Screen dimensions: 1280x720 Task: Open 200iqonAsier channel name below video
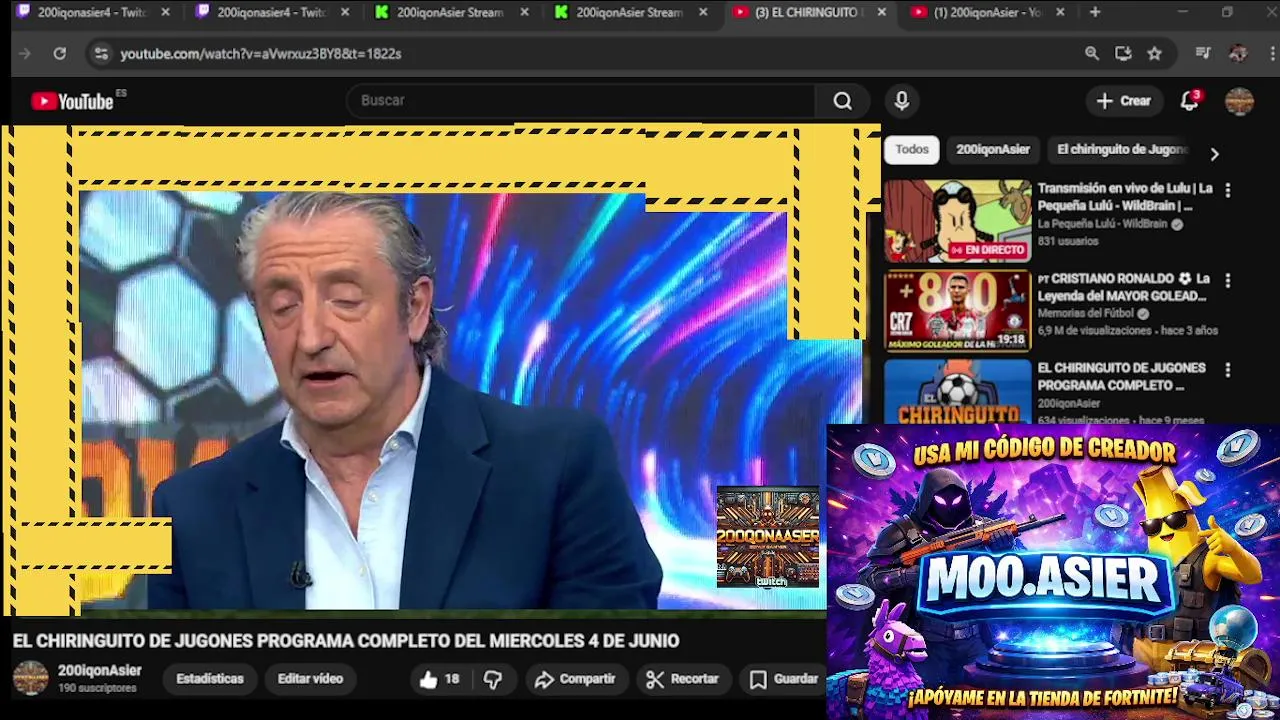99,670
